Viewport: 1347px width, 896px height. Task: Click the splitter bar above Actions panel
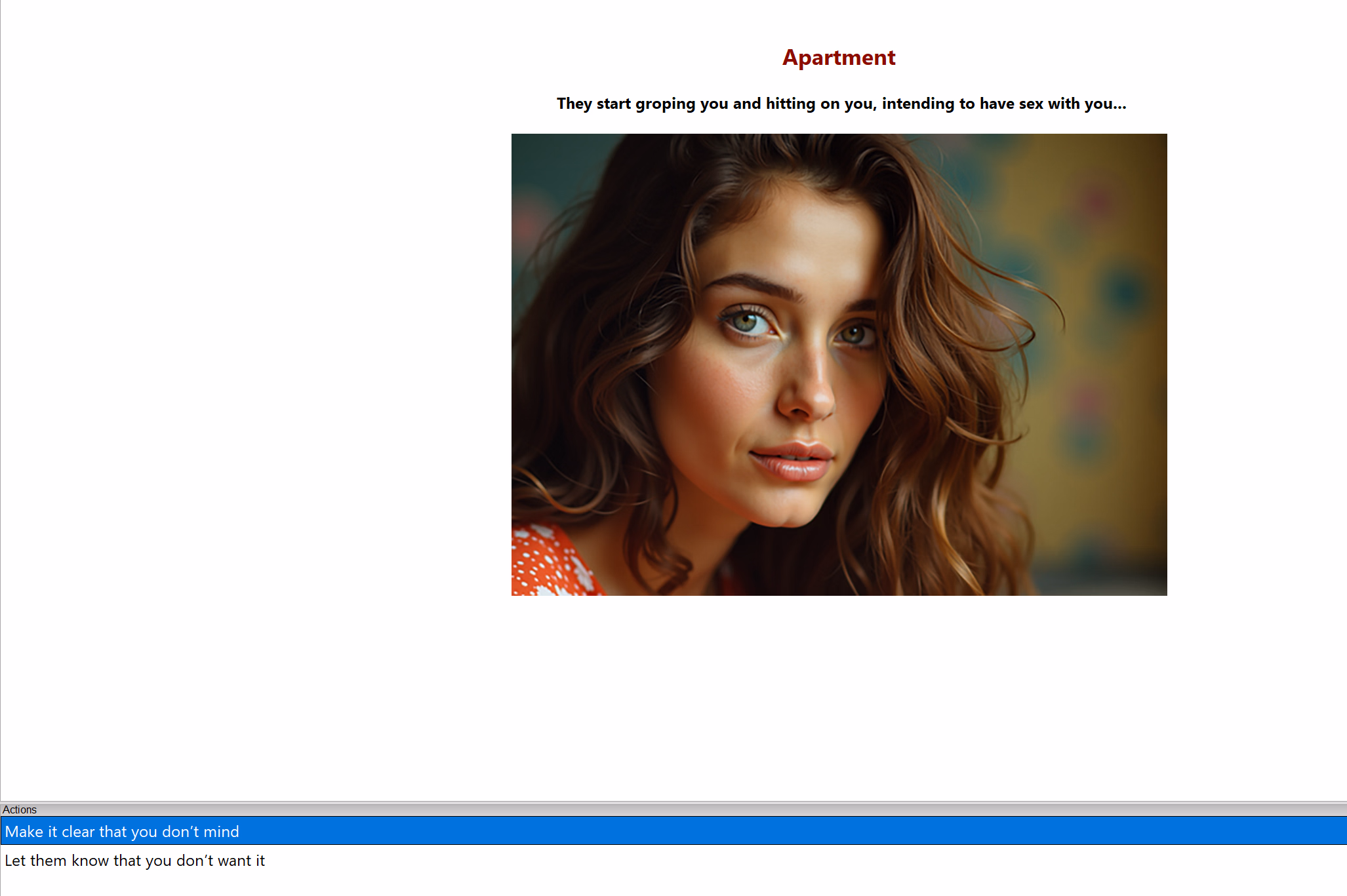coord(673,802)
